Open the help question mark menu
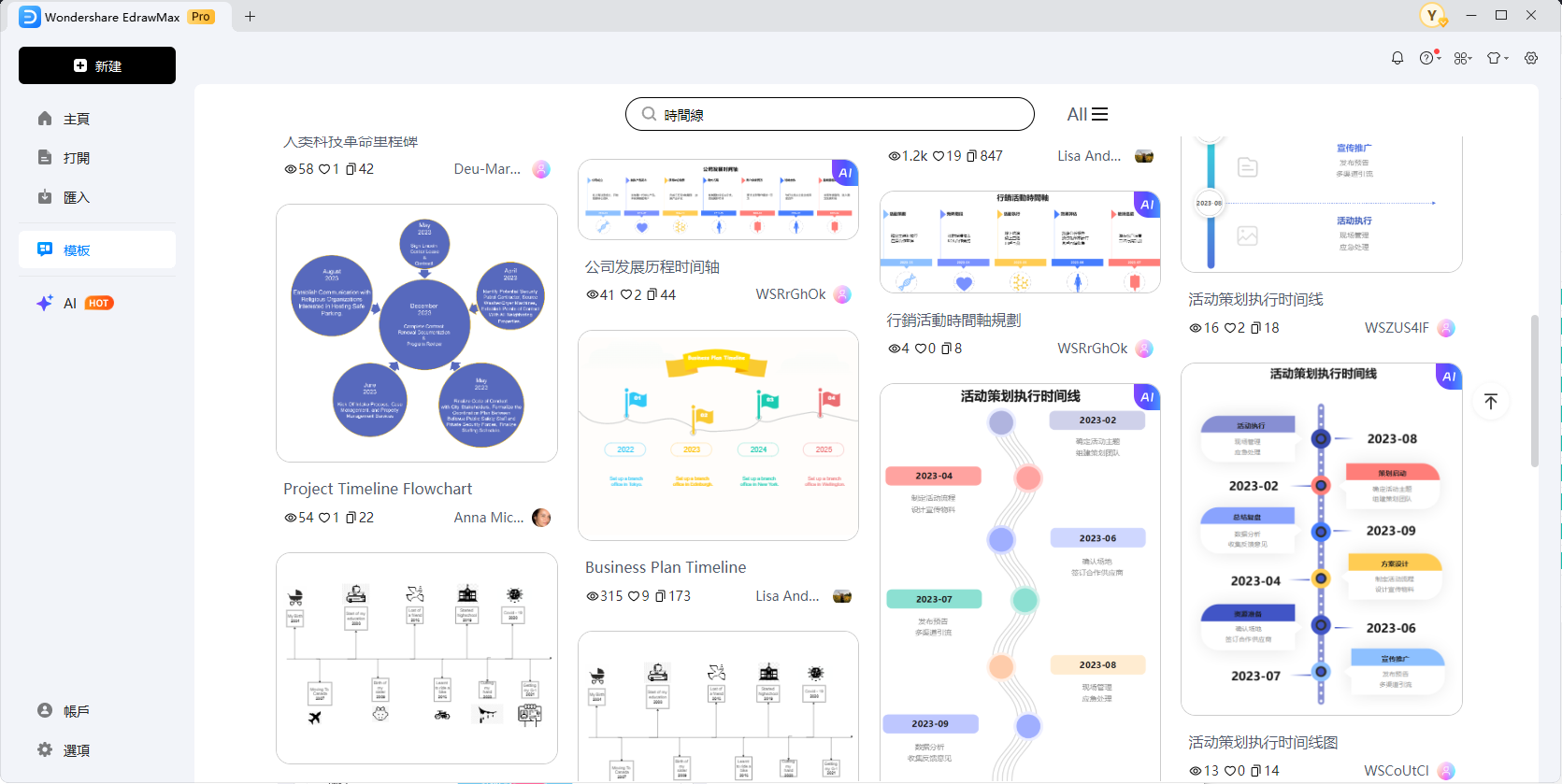This screenshot has width=1562, height=784. click(x=1428, y=58)
